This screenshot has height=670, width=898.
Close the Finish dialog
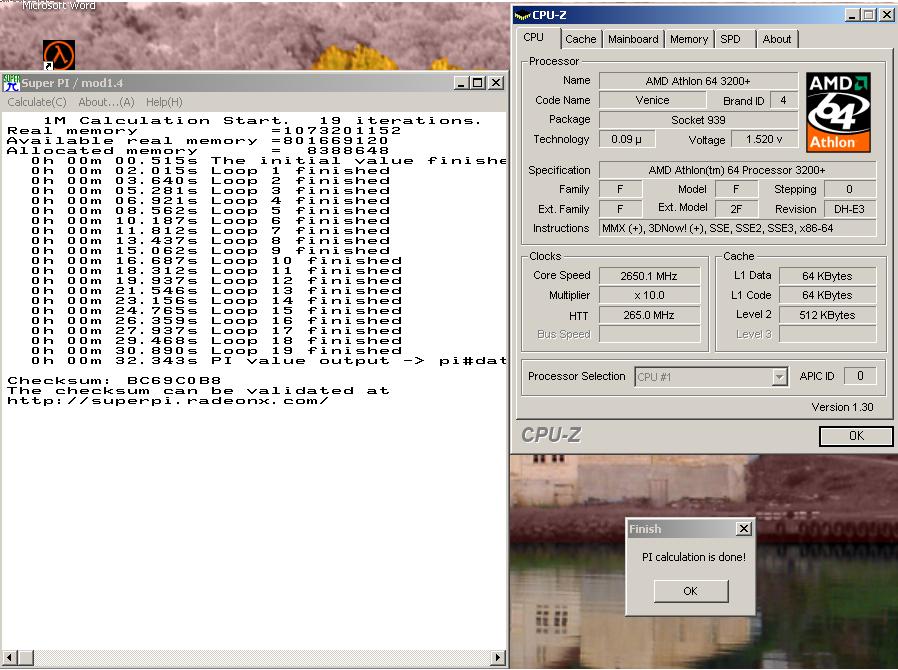[743, 529]
